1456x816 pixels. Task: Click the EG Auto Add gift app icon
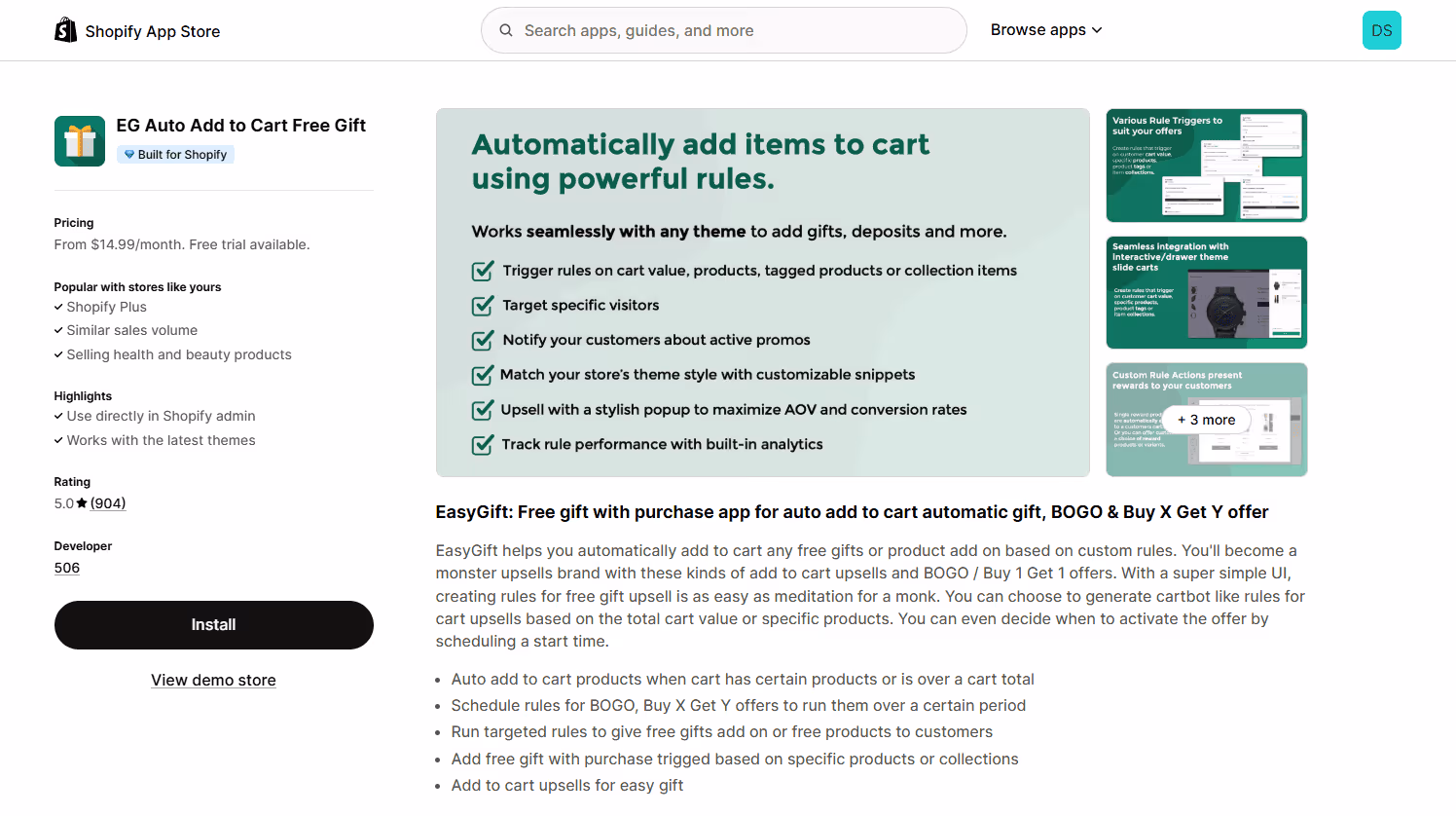point(80,141)
